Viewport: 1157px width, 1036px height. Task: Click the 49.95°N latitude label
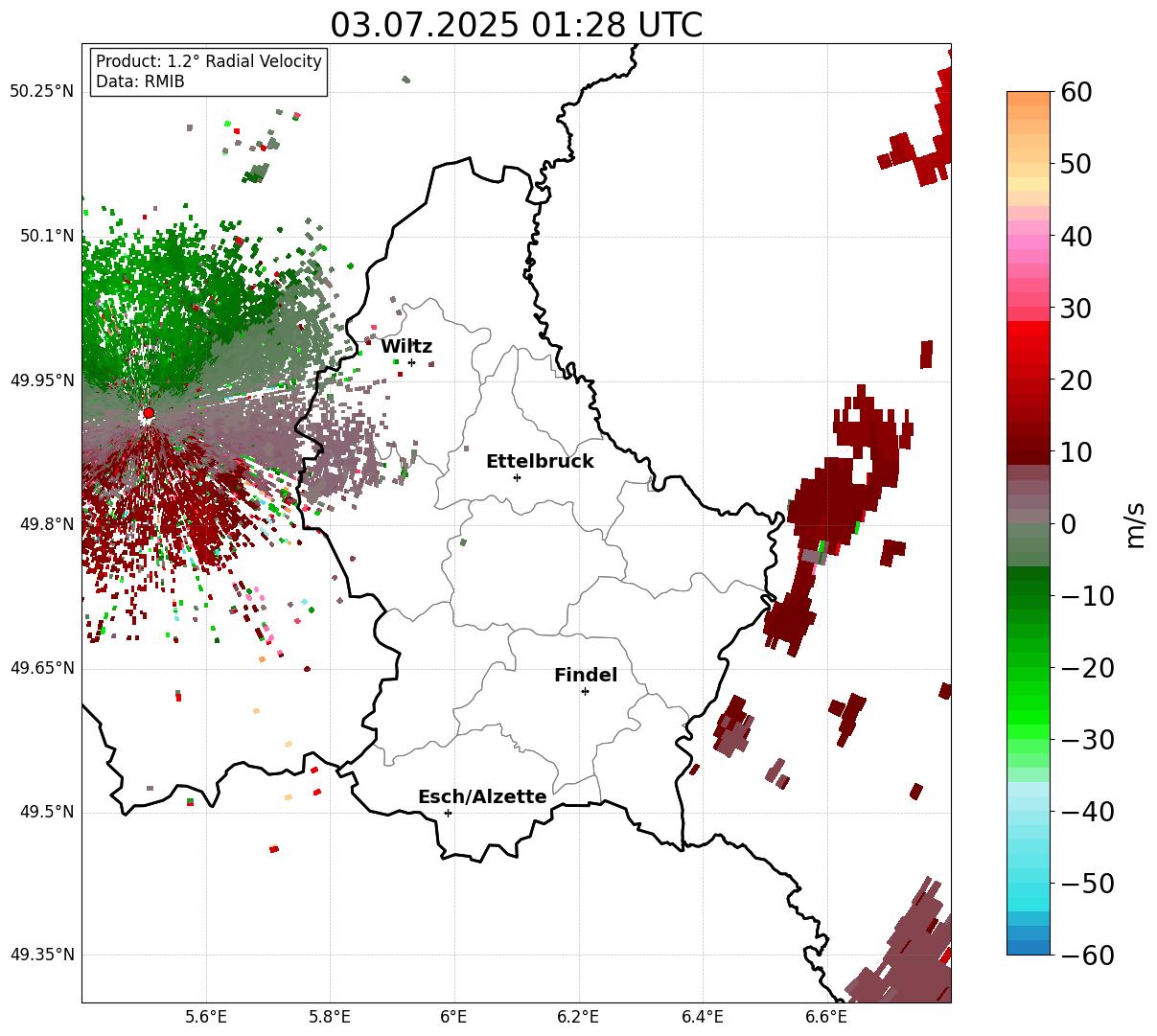pos(42,380)
